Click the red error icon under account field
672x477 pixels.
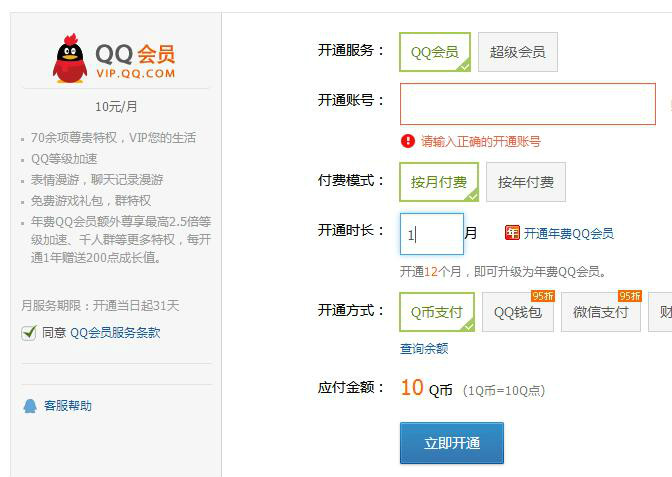(x=408, y=141)
